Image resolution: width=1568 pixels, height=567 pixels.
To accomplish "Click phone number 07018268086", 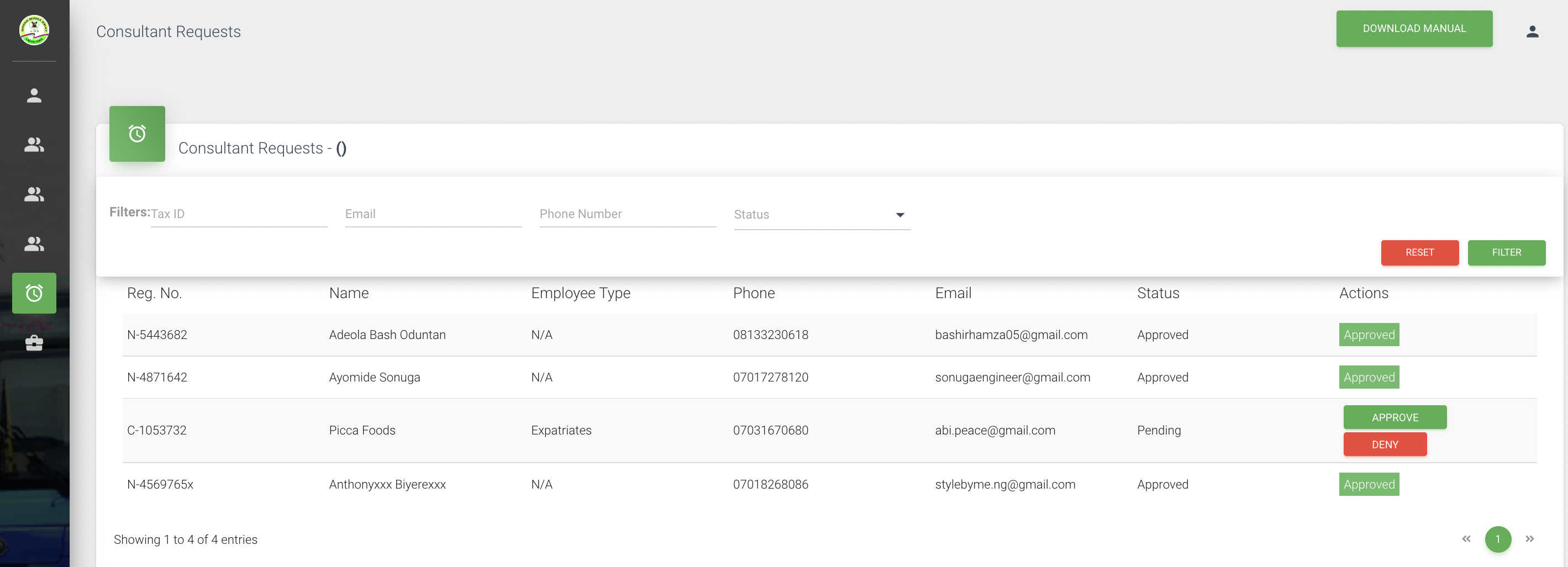I will pyautogui.click(x=771, y=484).
